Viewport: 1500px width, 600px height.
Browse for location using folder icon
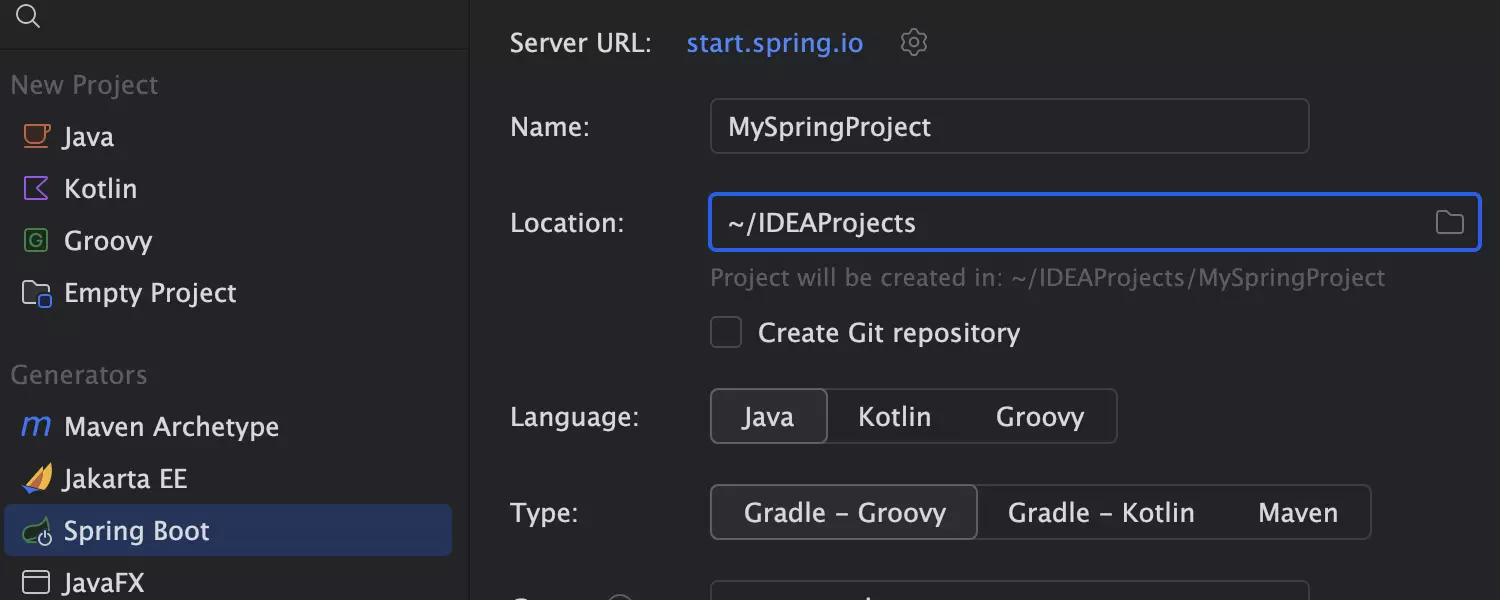(1449, 222)
